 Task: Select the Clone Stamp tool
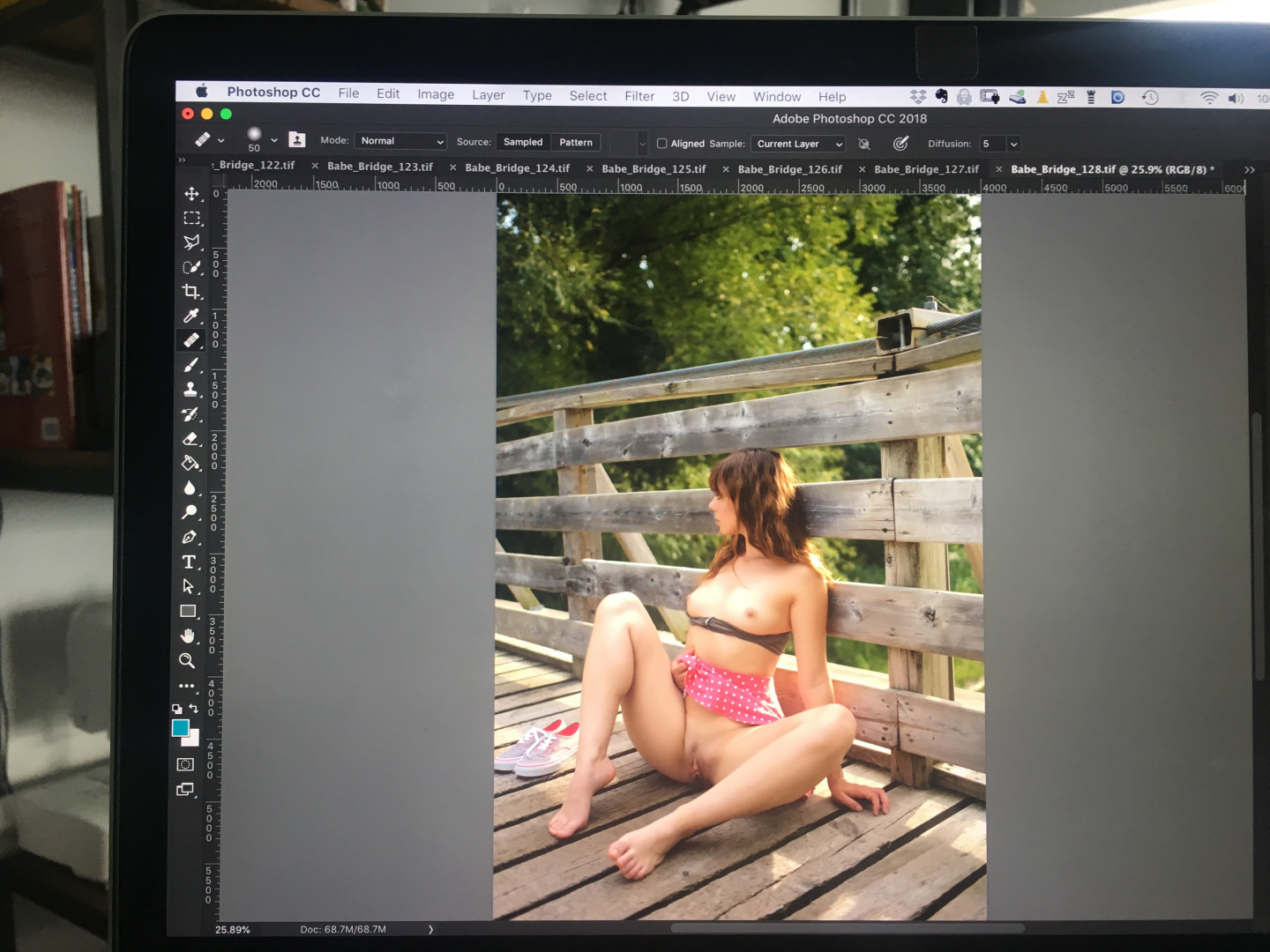tap(190, 390)
